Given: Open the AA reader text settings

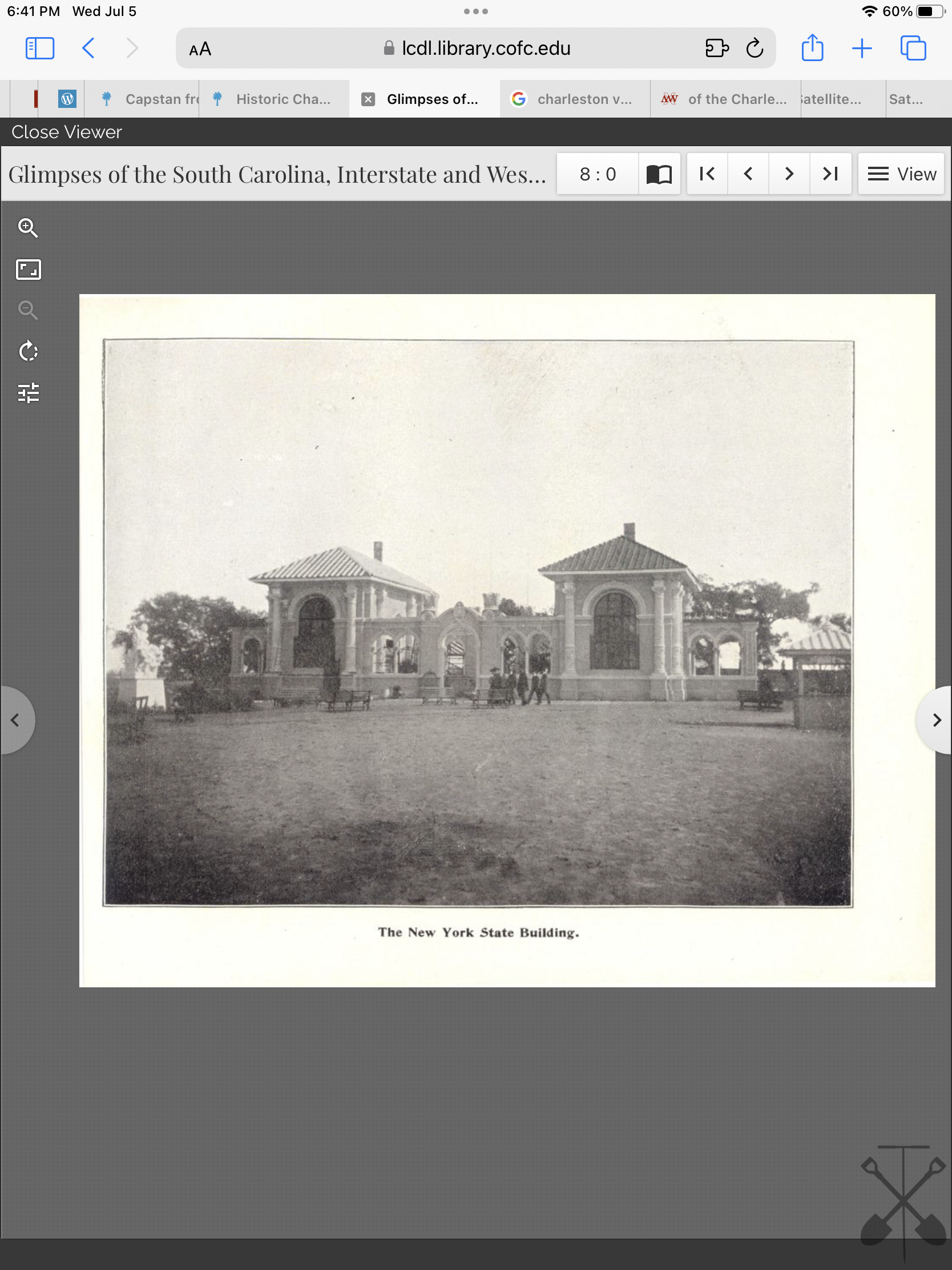Looking at the screenshot, I should point(200,49).
